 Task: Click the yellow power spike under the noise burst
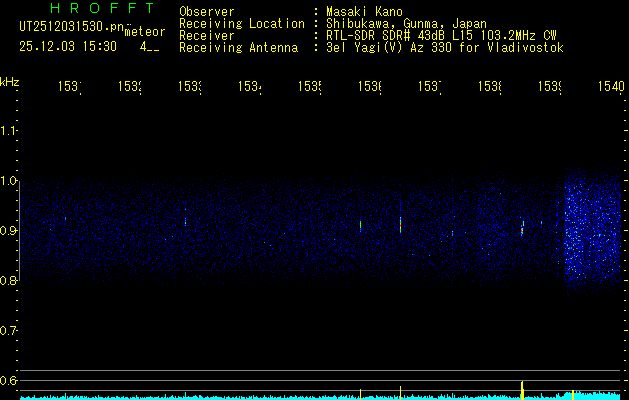pyautogui.click(x=573, y=394)
